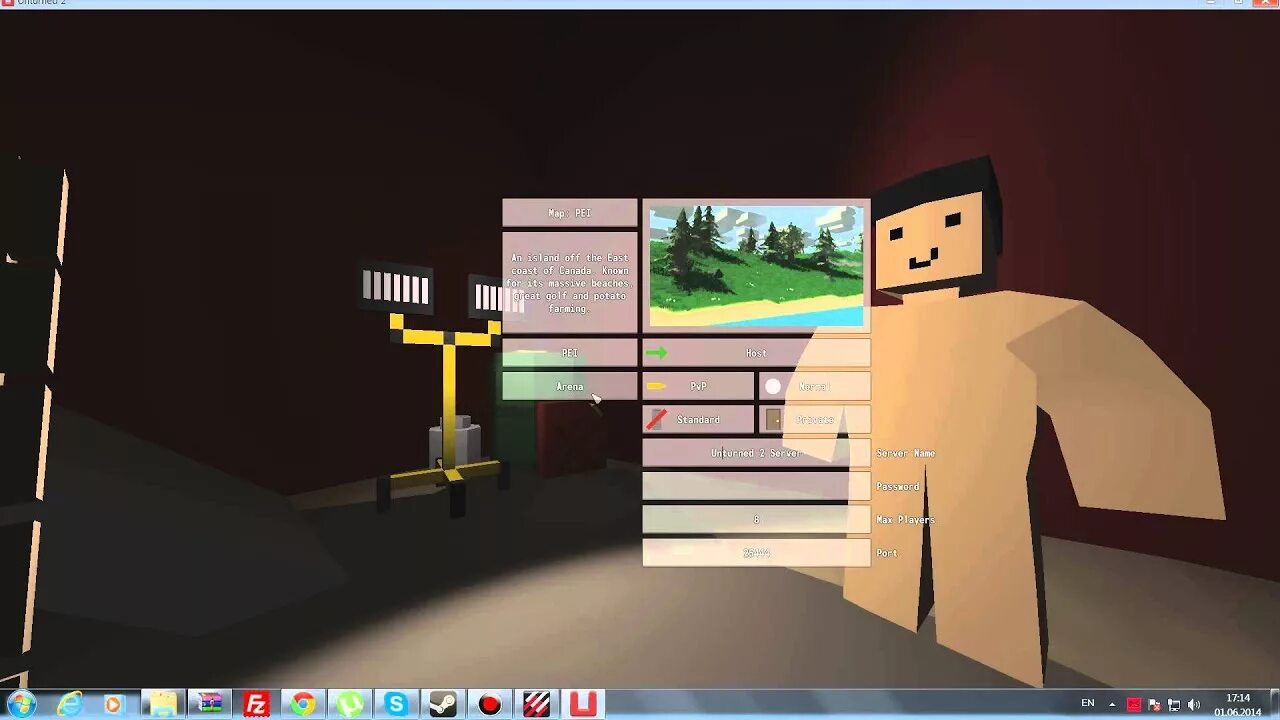This screenshot has width=1280, height=720.
Task: Click the Port number input field
Action: click(x=756, y=553)
